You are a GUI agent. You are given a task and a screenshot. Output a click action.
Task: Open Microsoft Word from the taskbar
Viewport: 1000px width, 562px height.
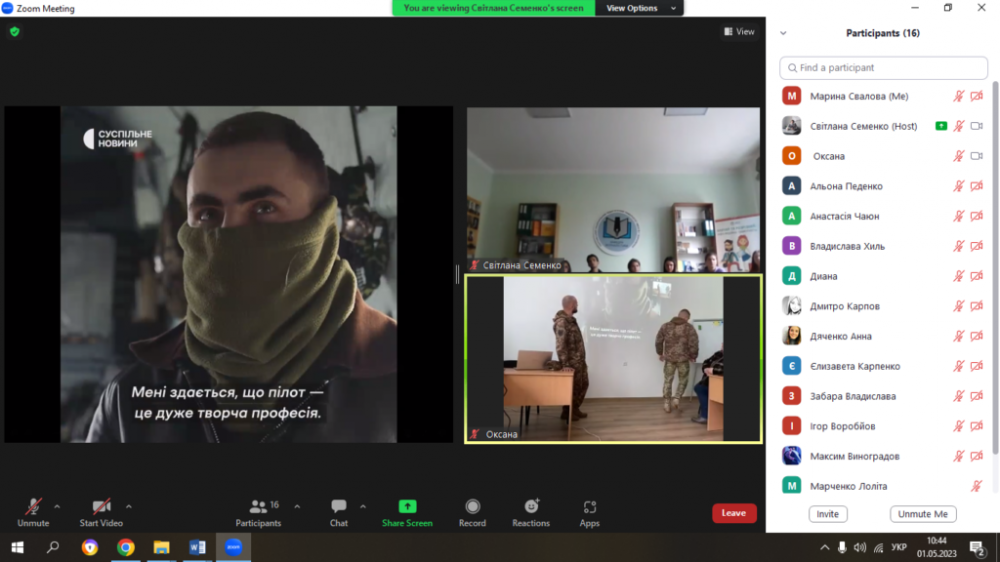coord(197,547)
